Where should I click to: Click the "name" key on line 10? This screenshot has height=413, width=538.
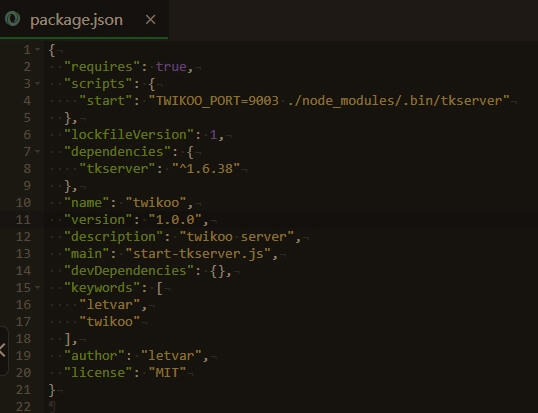point(87,202)
